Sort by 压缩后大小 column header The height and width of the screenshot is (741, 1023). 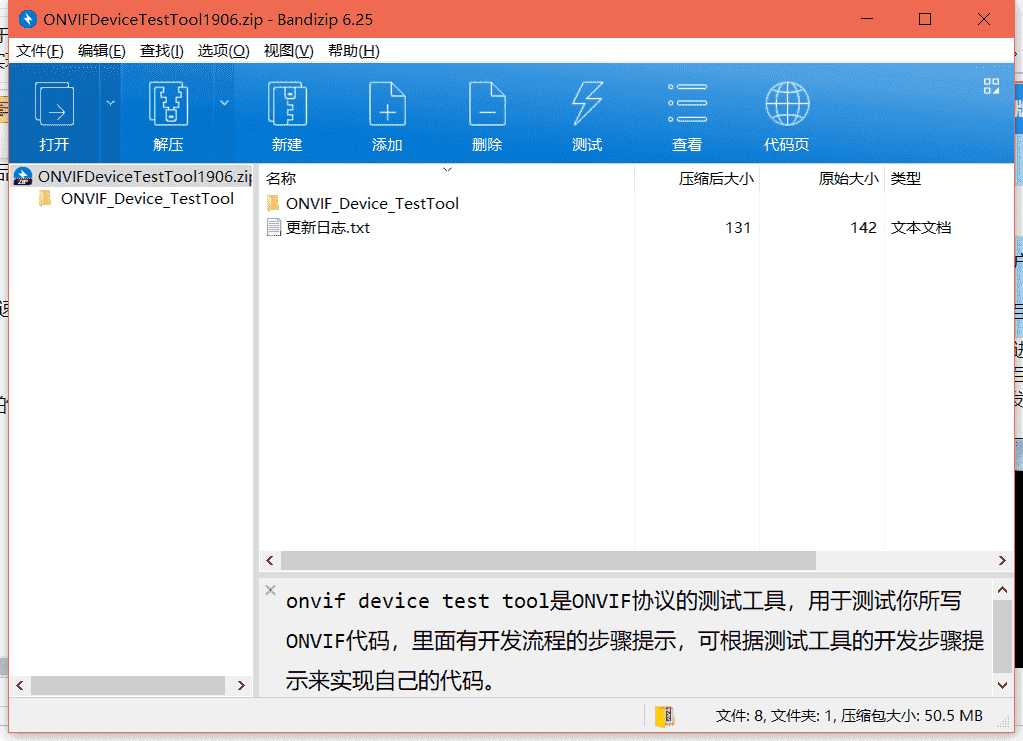click(716, 178)
